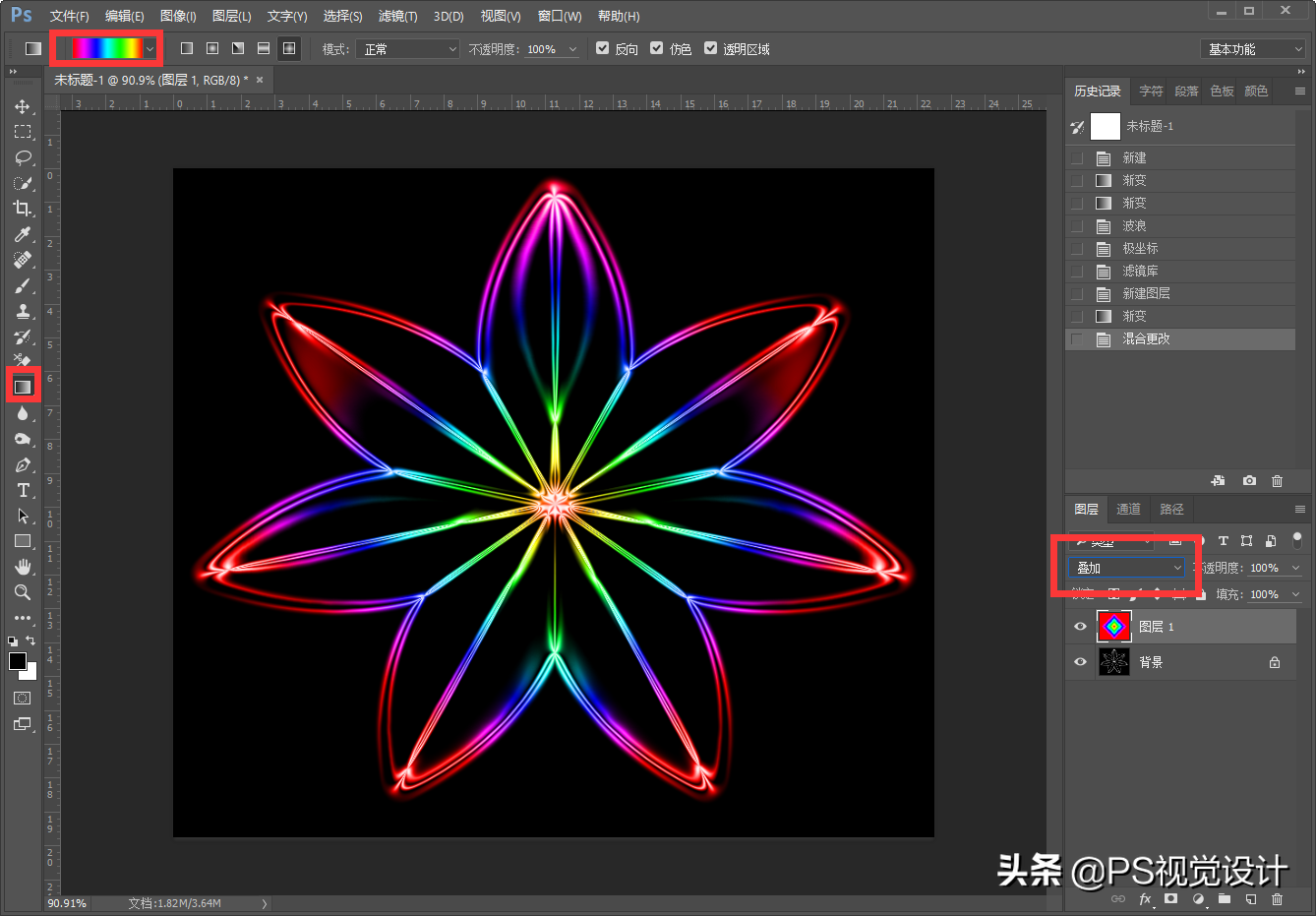Select the Horizontal Type tool
1316x916 pixels.
coord(23,490)
